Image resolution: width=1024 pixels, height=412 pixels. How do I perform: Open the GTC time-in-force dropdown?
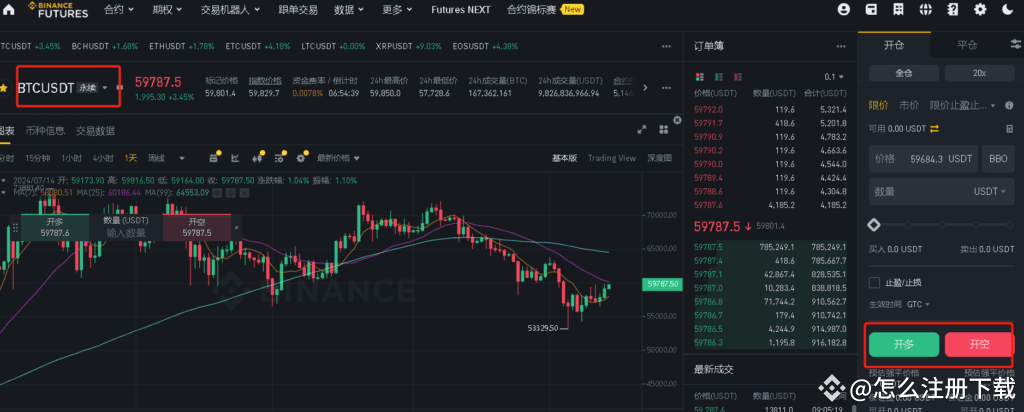[x=919, y=304]
